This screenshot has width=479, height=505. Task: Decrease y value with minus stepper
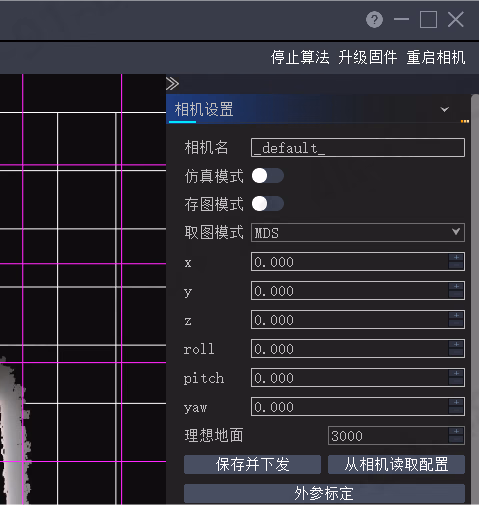[x=456, y=294]
